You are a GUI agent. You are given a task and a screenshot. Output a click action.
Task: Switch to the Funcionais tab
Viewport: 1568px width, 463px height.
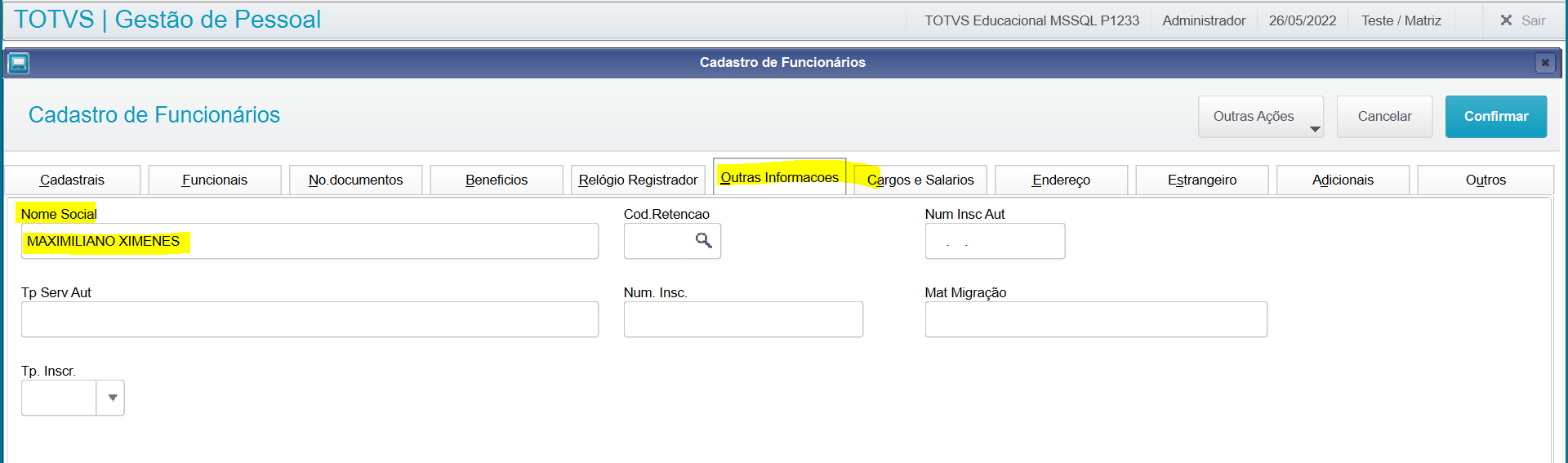[215, 180]
